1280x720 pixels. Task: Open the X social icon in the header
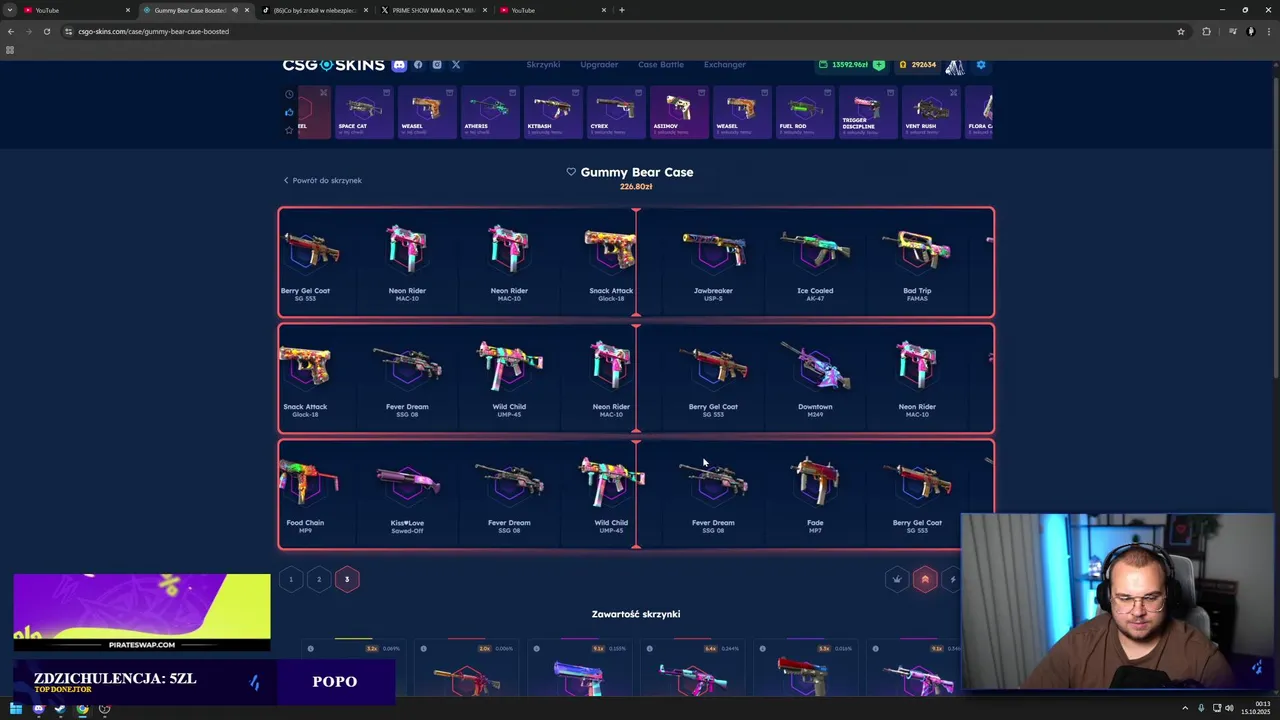coord(456,65)
